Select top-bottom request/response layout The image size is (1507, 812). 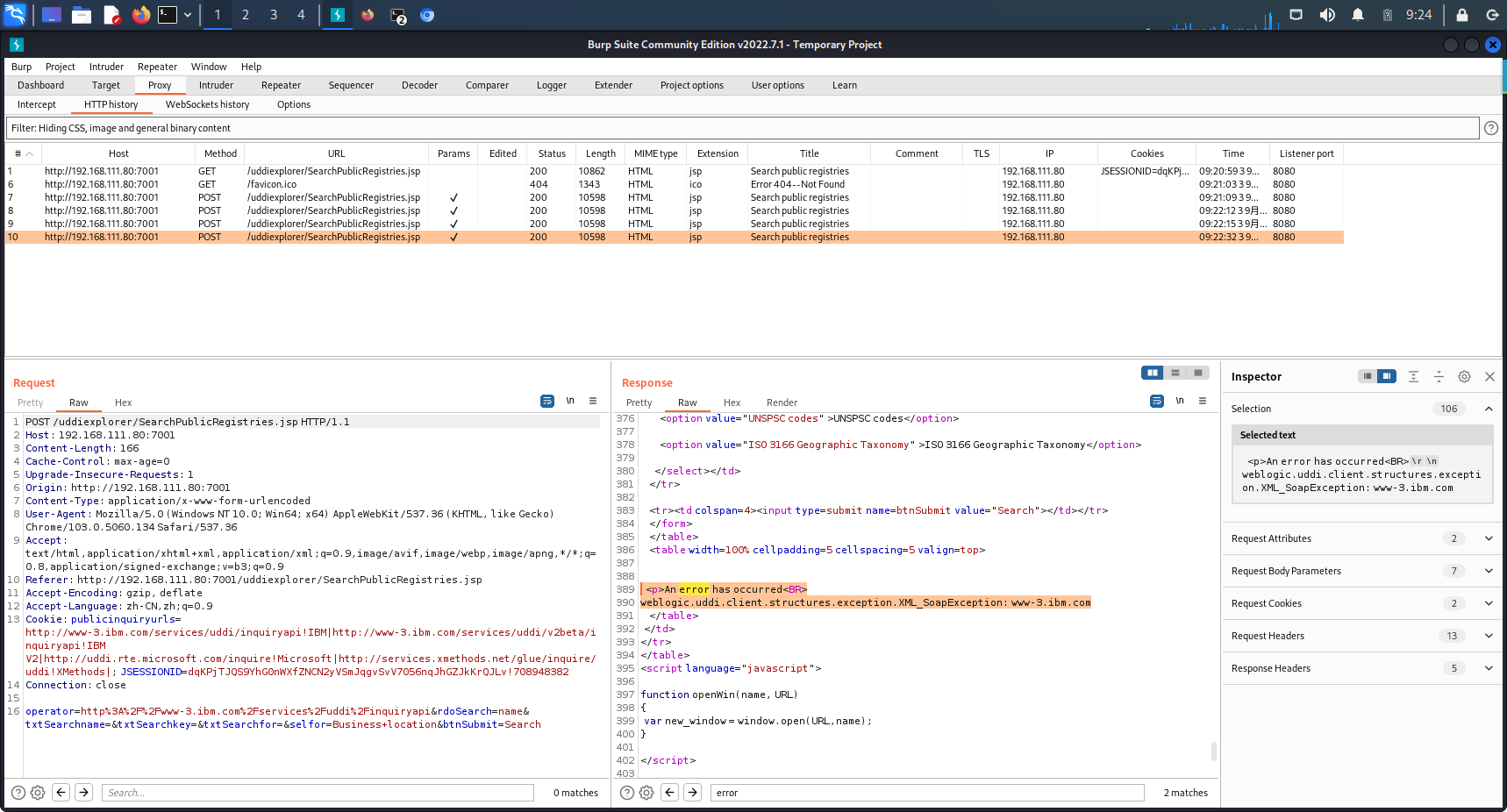[1175, 373]
